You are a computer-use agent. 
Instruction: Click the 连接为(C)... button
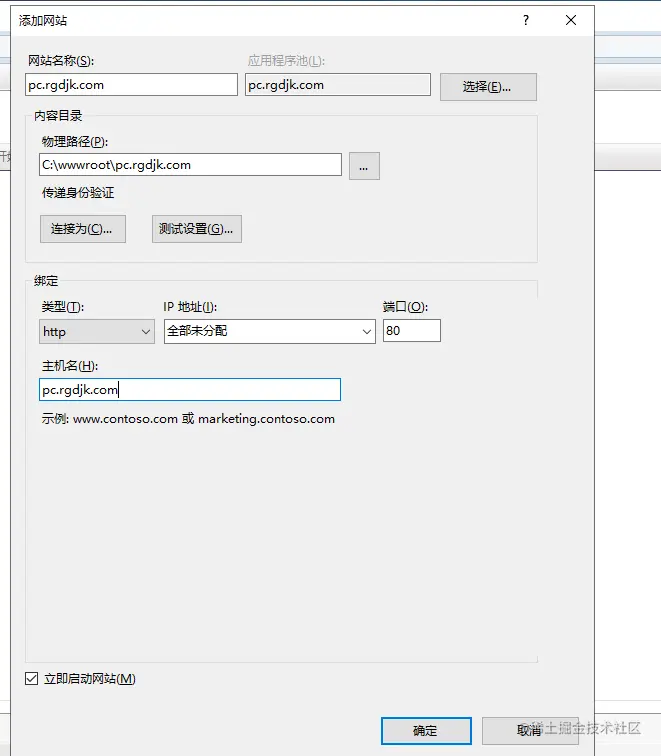click(83, 229)
